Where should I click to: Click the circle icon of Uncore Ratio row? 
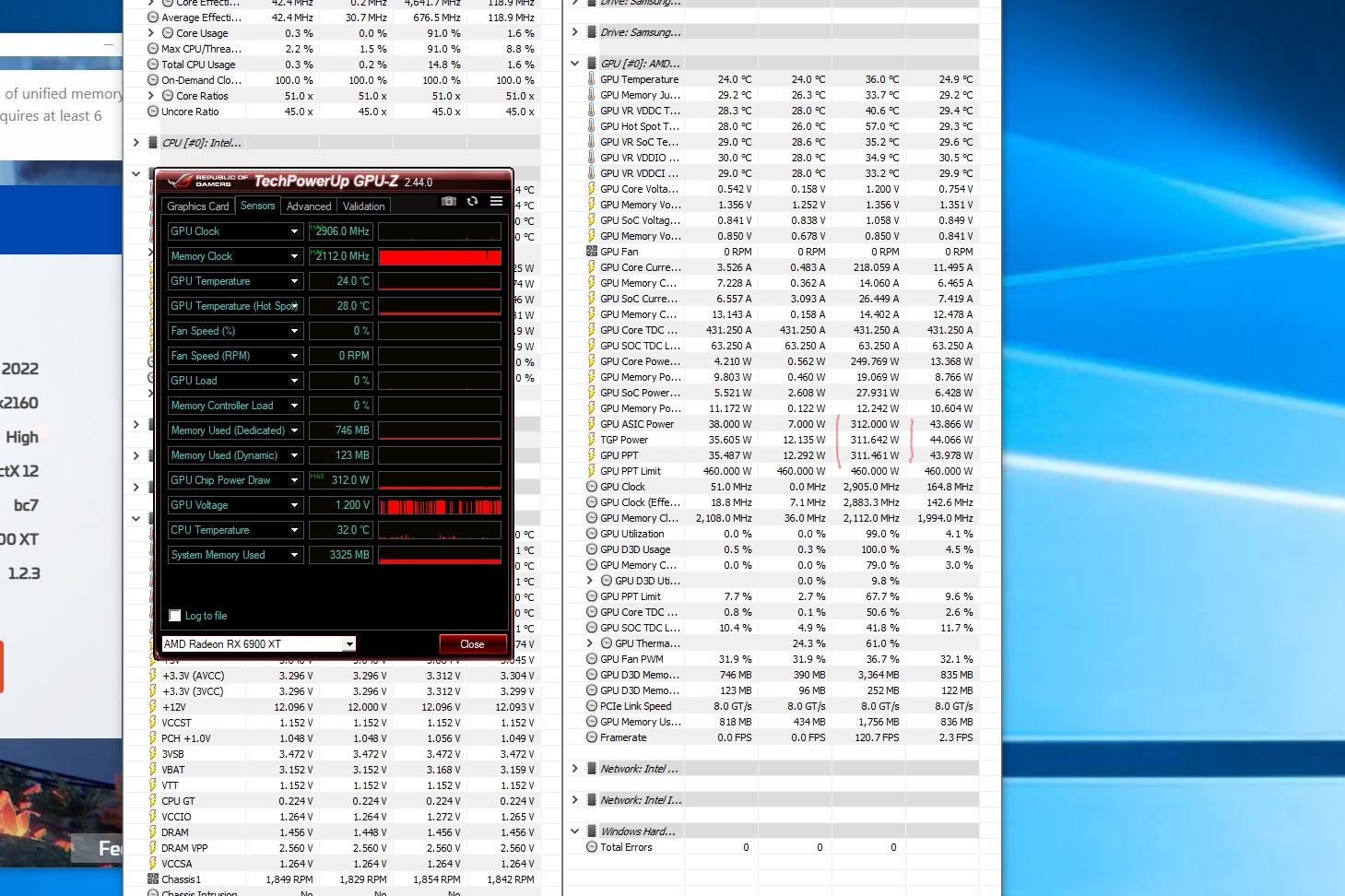click(x=153, y=112)
